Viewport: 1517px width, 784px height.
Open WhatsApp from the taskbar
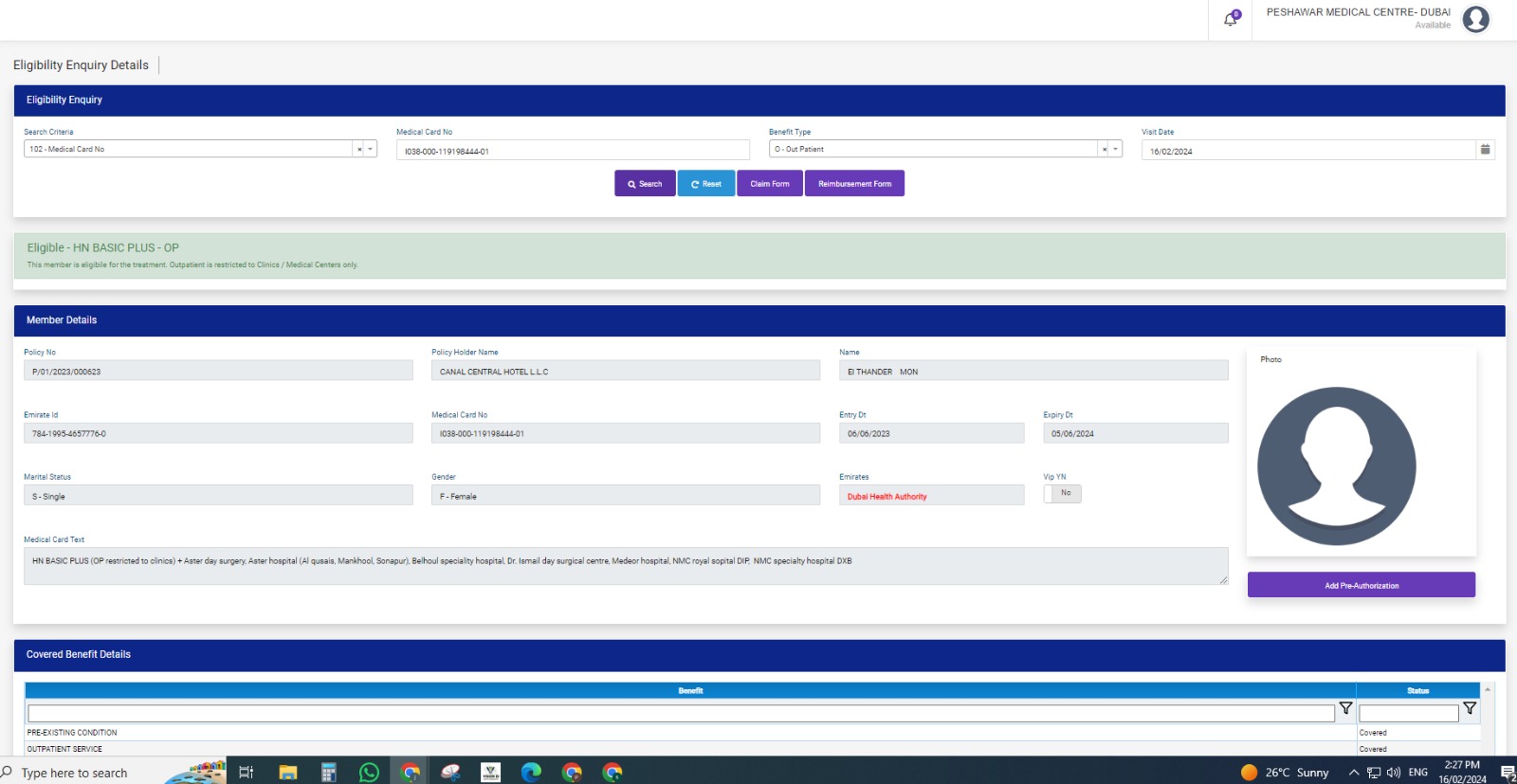[369, 773]
